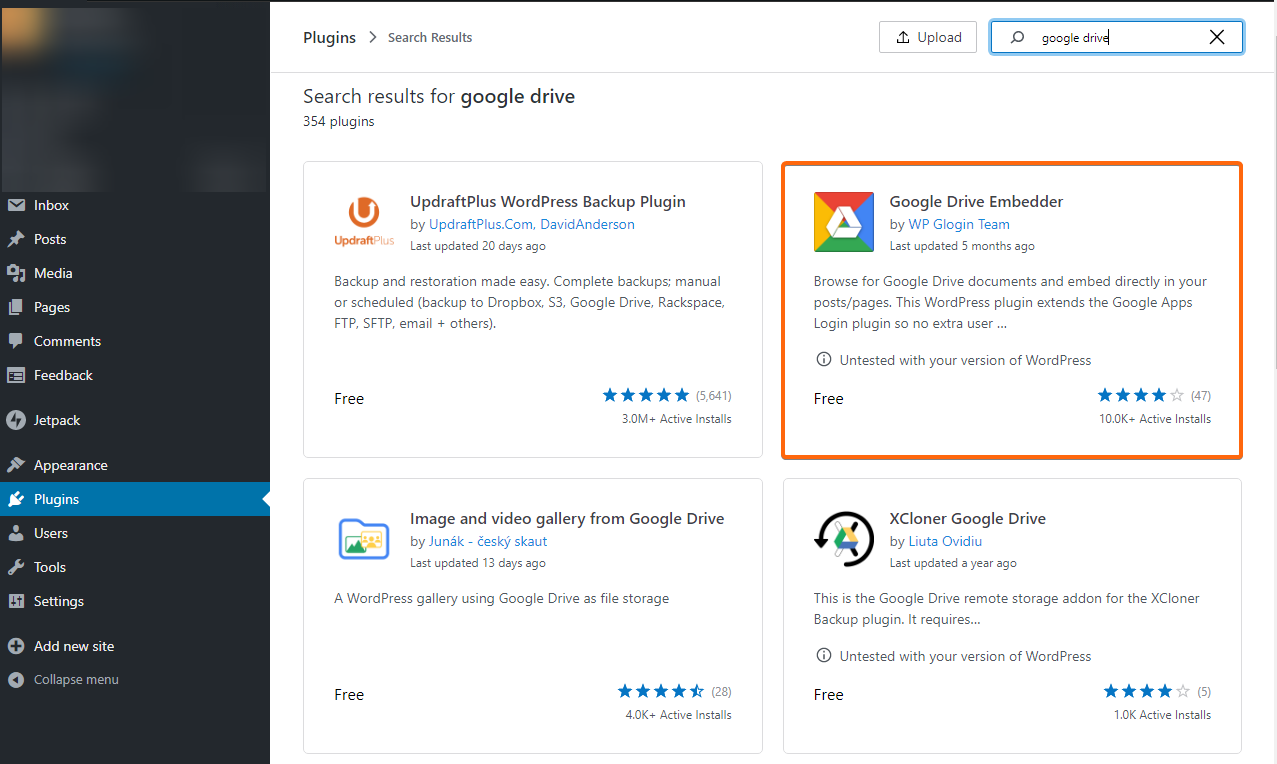Open the XCloner Google Drive title
This screenshot has height=764, width=1277.
coord(968,518)
